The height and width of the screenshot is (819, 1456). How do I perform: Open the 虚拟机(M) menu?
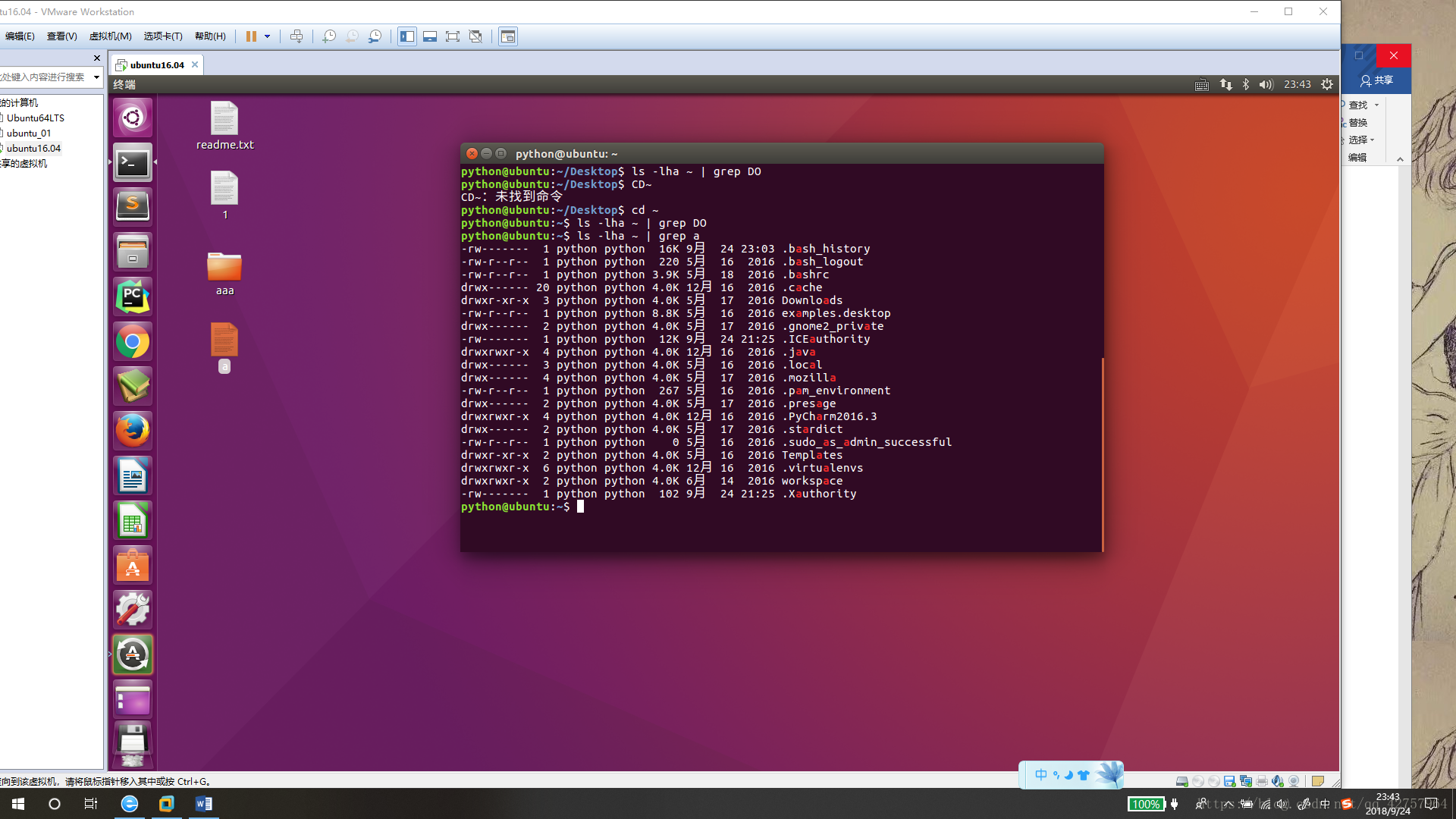tap(110, 36)
